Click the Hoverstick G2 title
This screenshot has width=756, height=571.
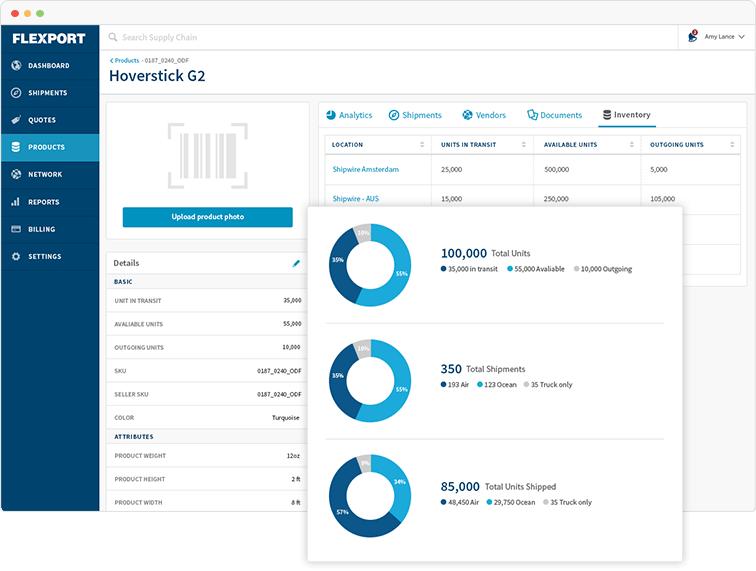[157, 76]
